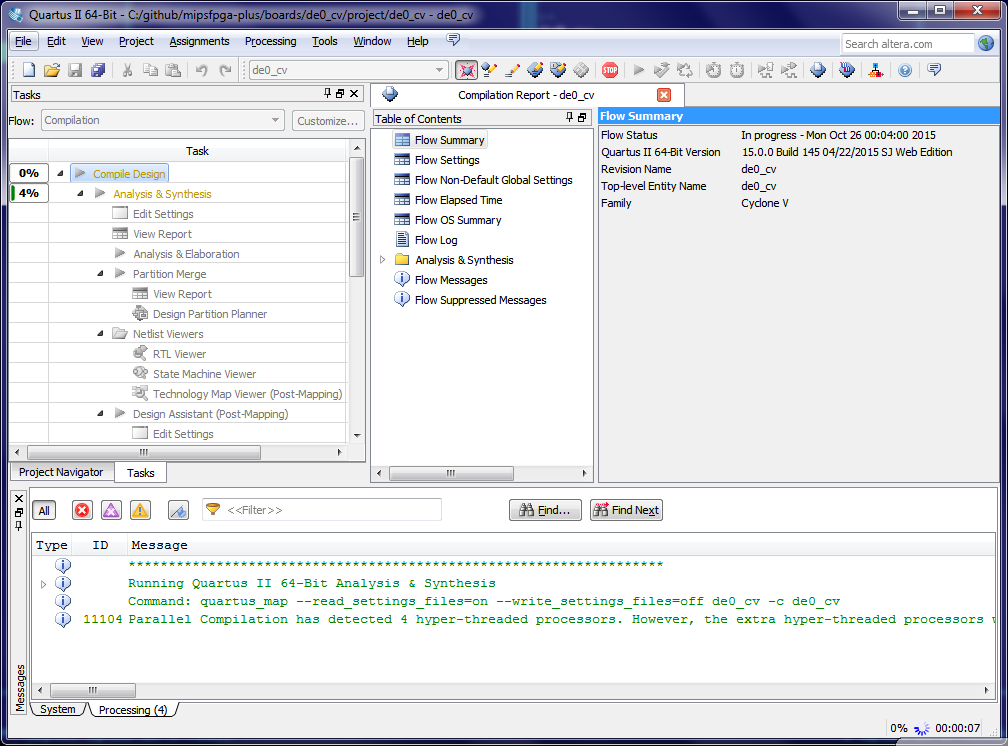
Task: Collapse the Compile Design task
Action: click(x=60, y=173)
